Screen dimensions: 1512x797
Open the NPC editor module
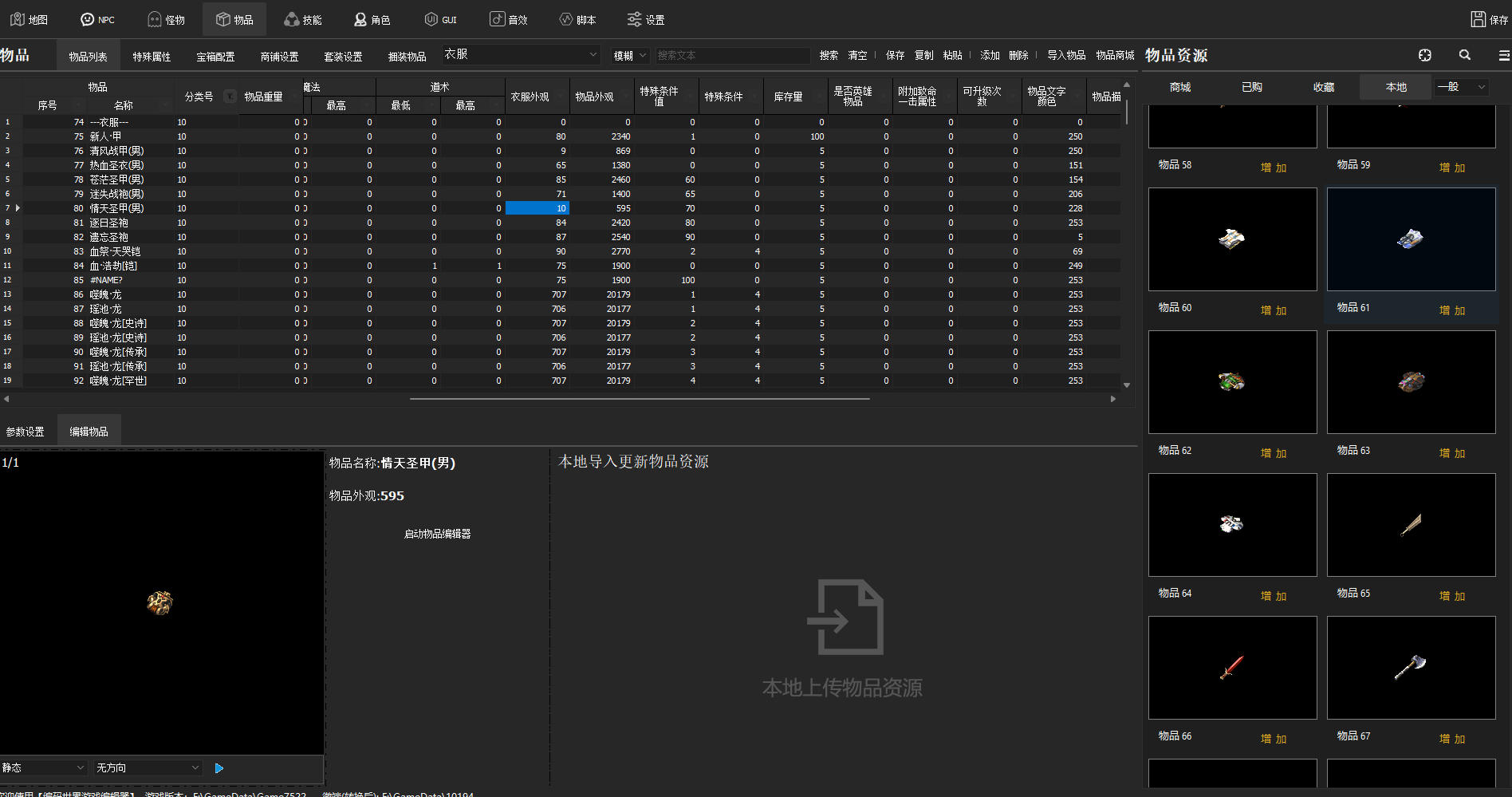97,19
